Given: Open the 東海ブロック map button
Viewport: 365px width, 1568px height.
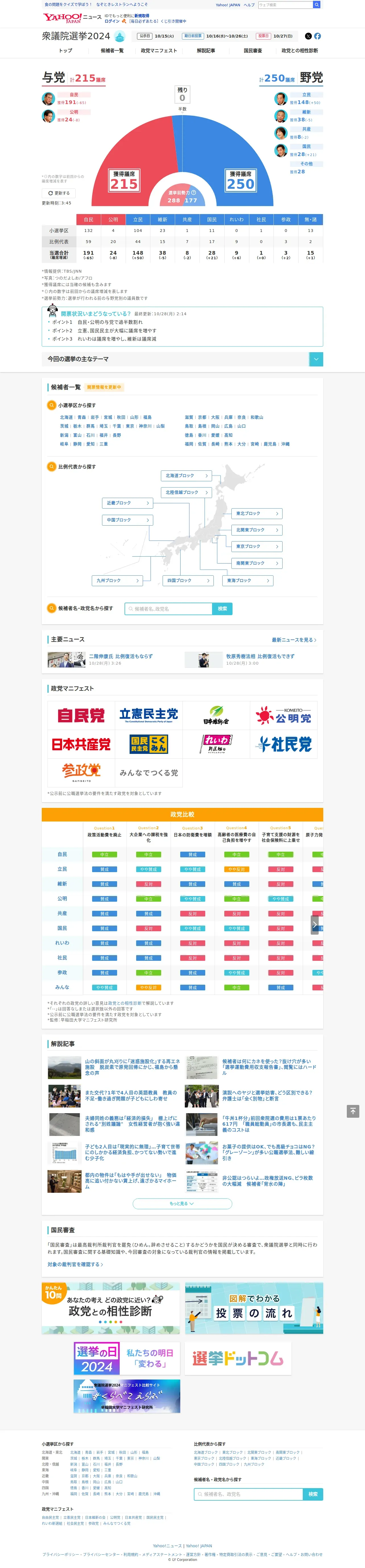Looking at the screenshot, I should pyautogui.click(x=248, y=580).
